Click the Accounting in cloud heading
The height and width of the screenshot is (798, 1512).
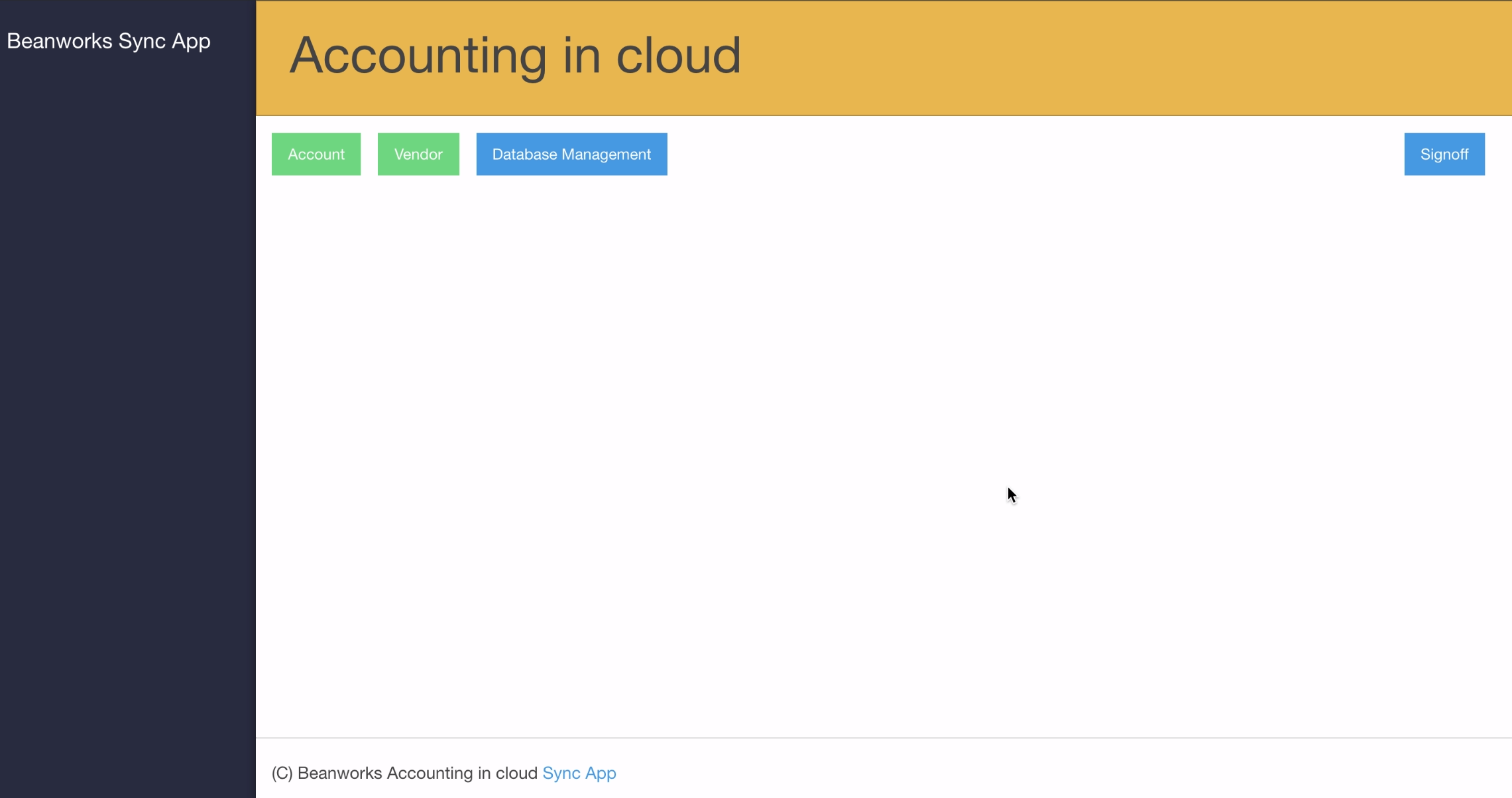pos(515,56)
